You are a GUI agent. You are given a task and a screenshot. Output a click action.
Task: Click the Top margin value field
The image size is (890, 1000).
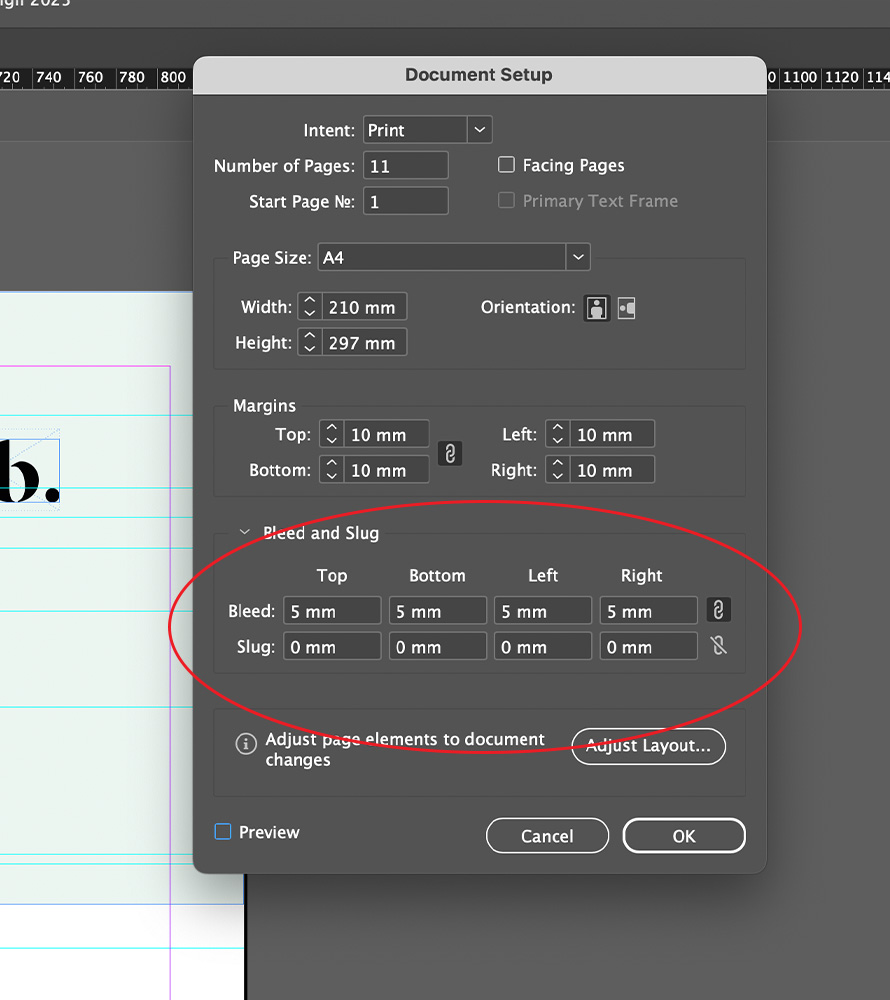pyautogui.click(x=386, y=434)
